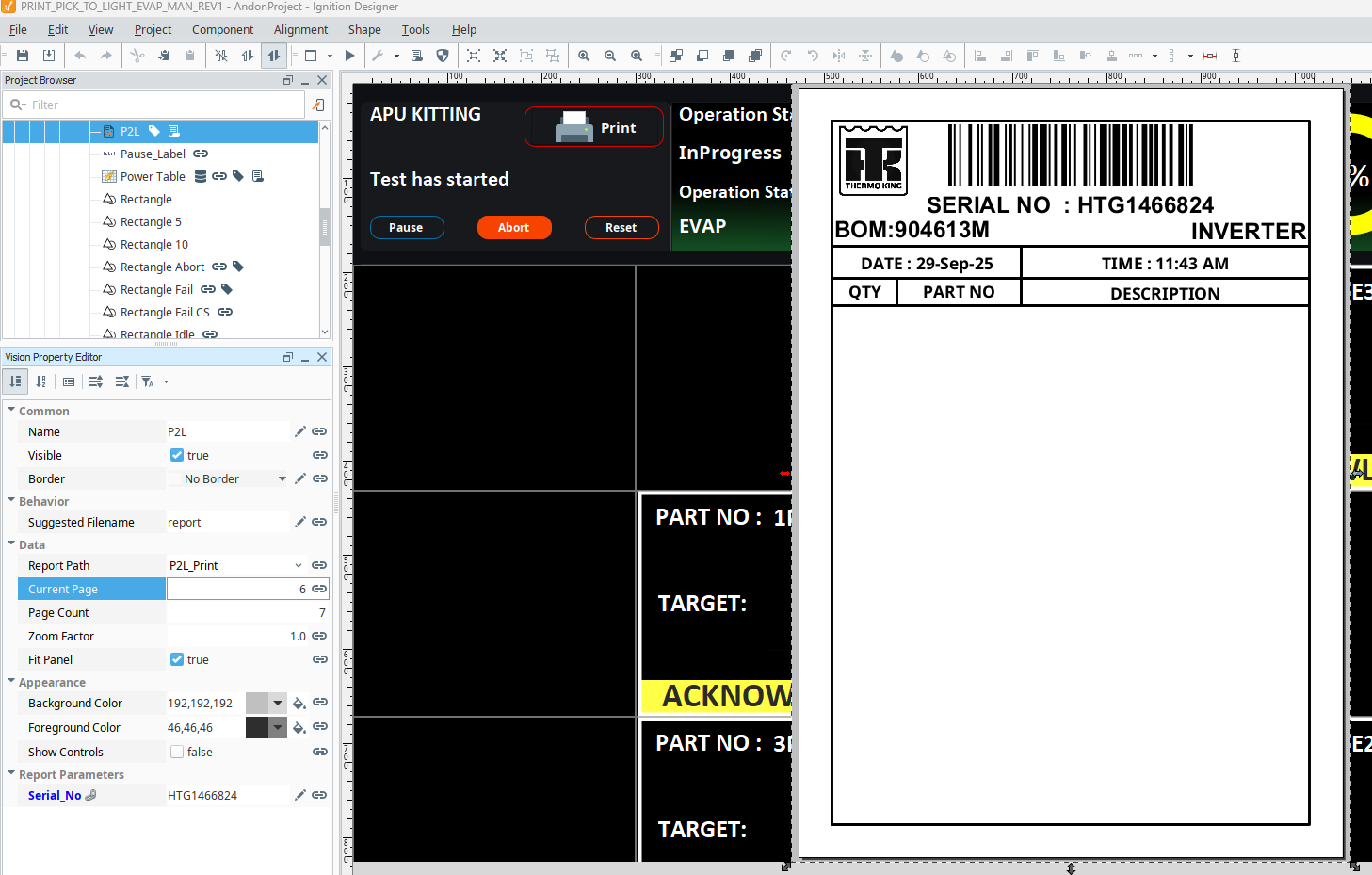1372x875 pixels.
Task: Collapse the Report Parameters section
Action: 11,774
